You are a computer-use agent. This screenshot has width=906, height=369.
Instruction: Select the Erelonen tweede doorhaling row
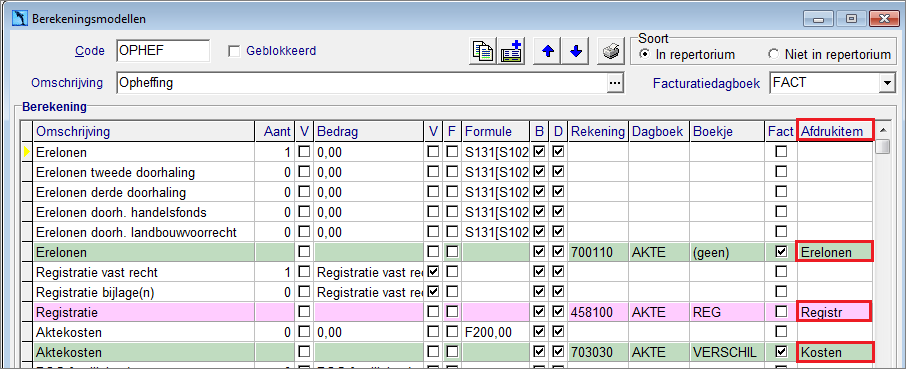pyautogui.click(x=144, y=172)
